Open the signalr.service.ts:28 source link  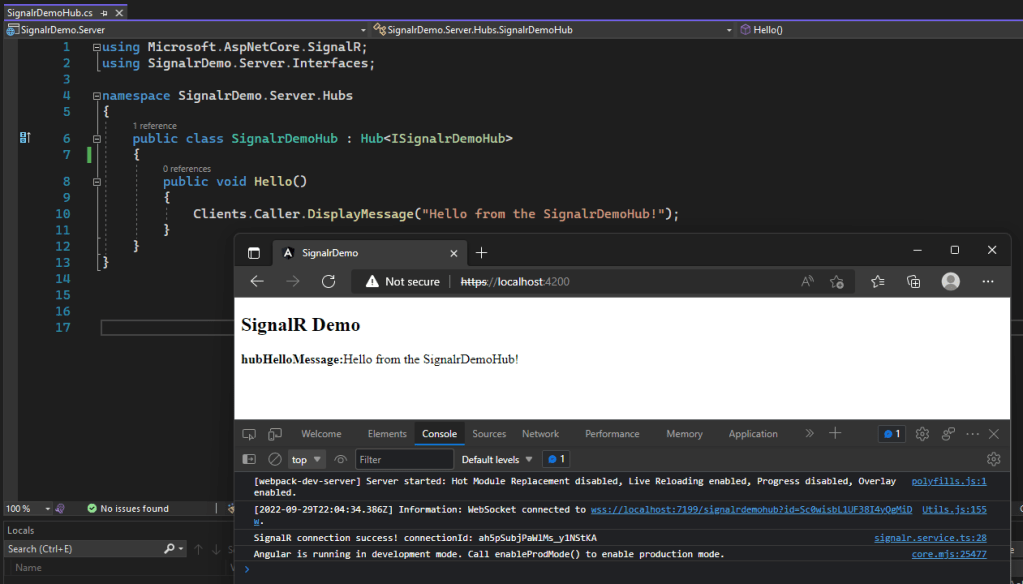930,538
